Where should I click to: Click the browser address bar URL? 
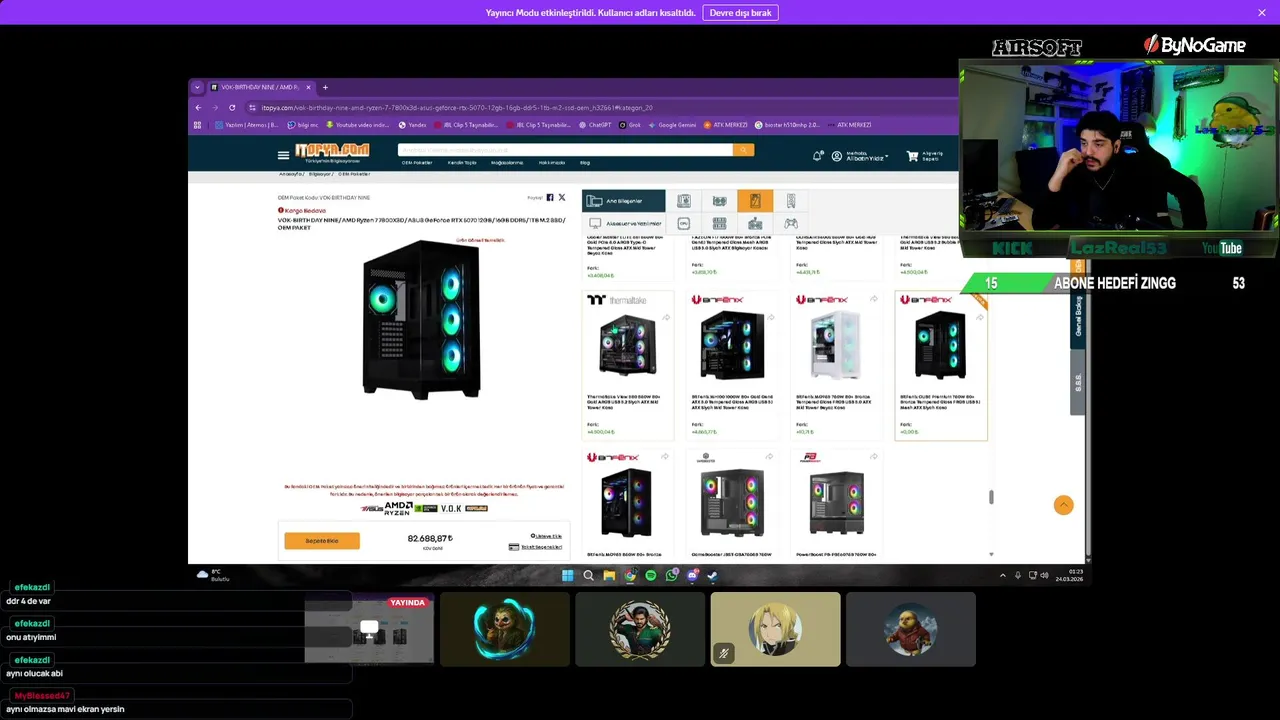click(x=457, y=108)
